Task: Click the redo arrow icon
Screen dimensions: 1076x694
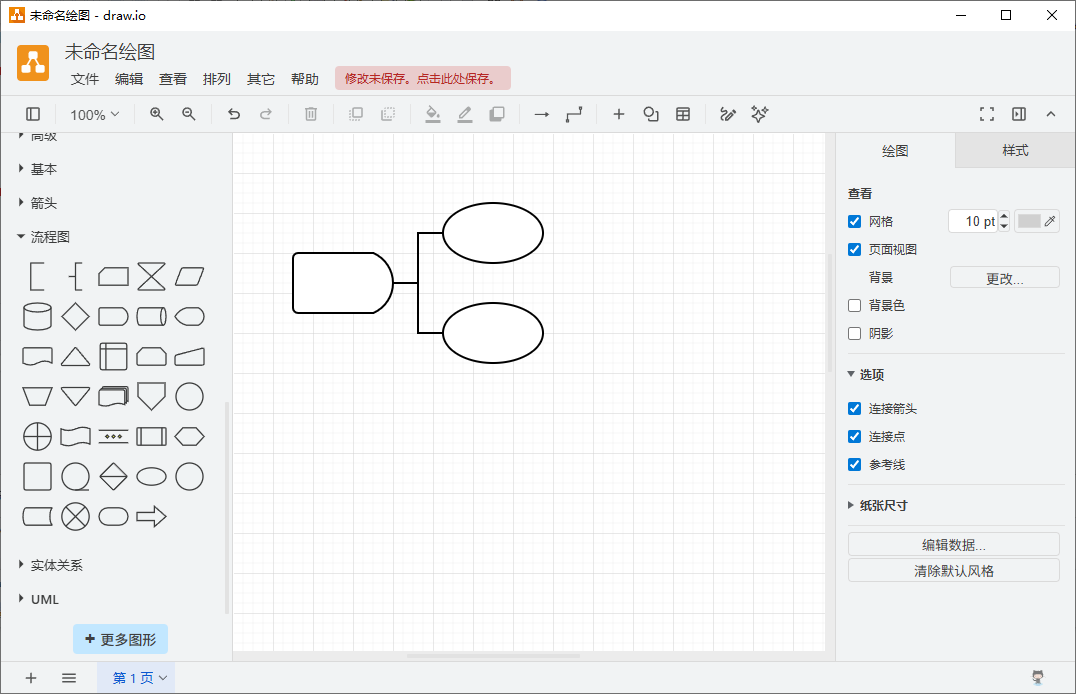Action: coord(266,114)
